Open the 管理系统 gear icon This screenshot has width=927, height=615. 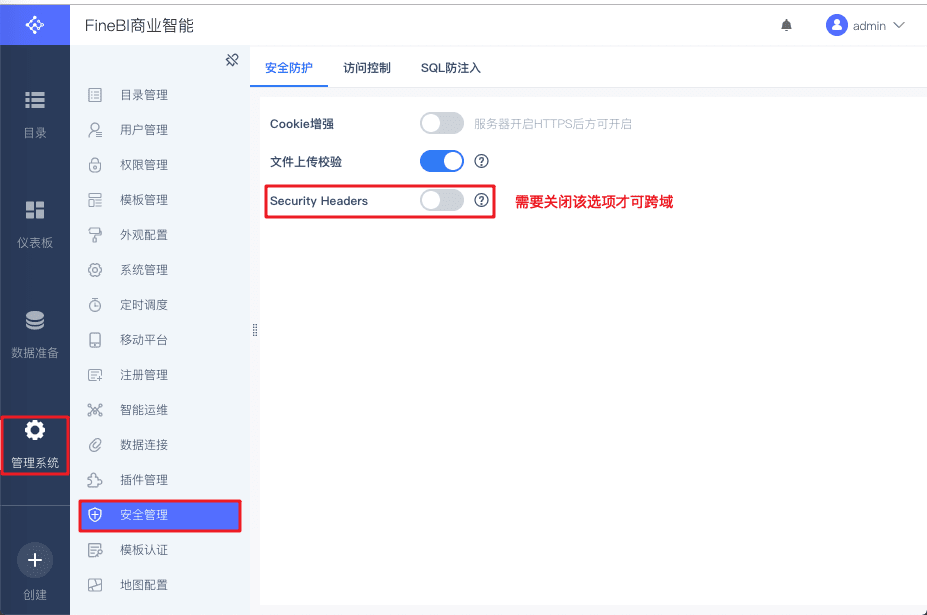pos(35,430)
